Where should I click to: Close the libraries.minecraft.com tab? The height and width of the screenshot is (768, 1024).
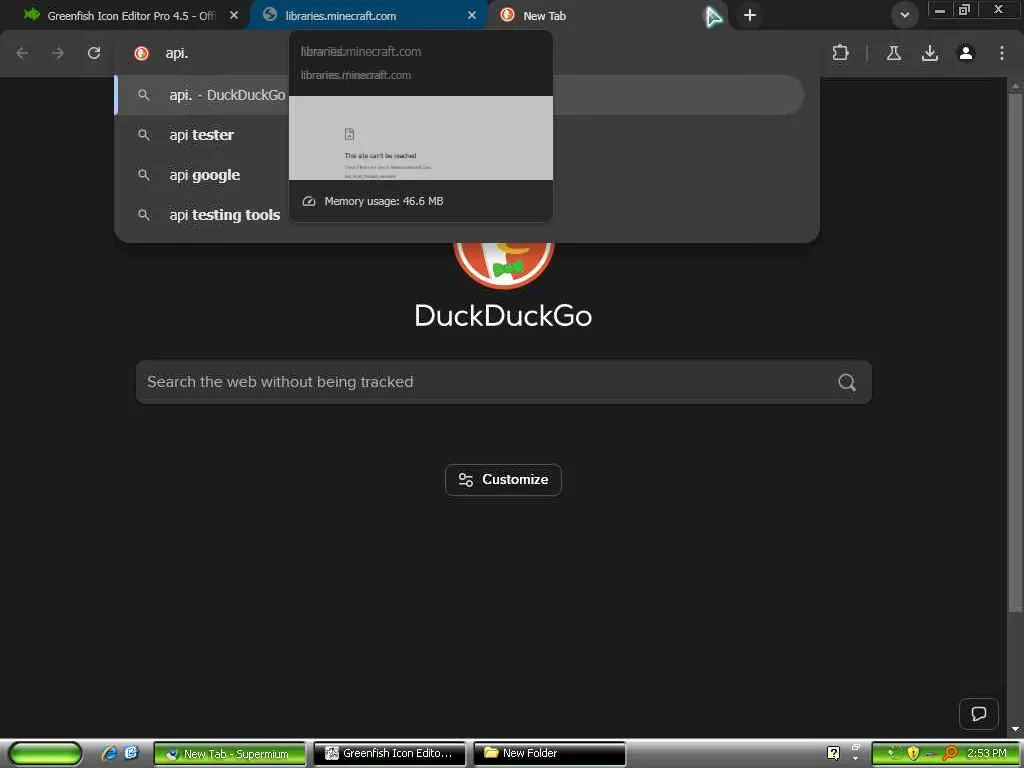click(x=472, y=15)
